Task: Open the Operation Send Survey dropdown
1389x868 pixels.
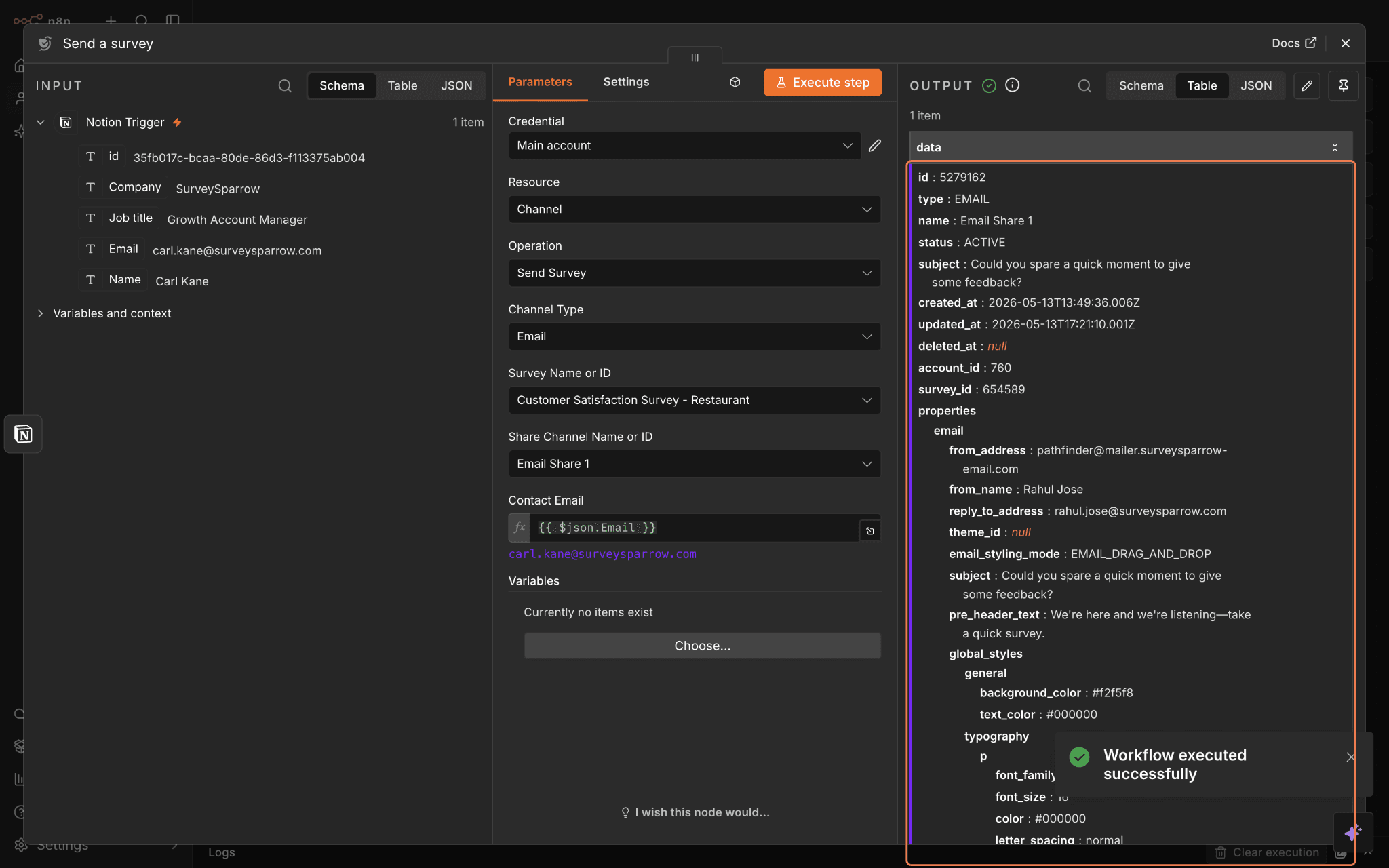Action: coord(694,273)
